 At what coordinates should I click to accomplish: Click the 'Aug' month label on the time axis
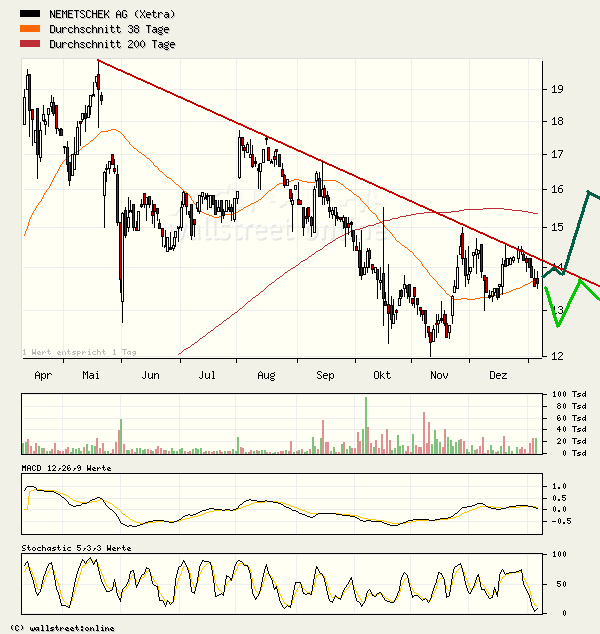(x=266, y=375)
